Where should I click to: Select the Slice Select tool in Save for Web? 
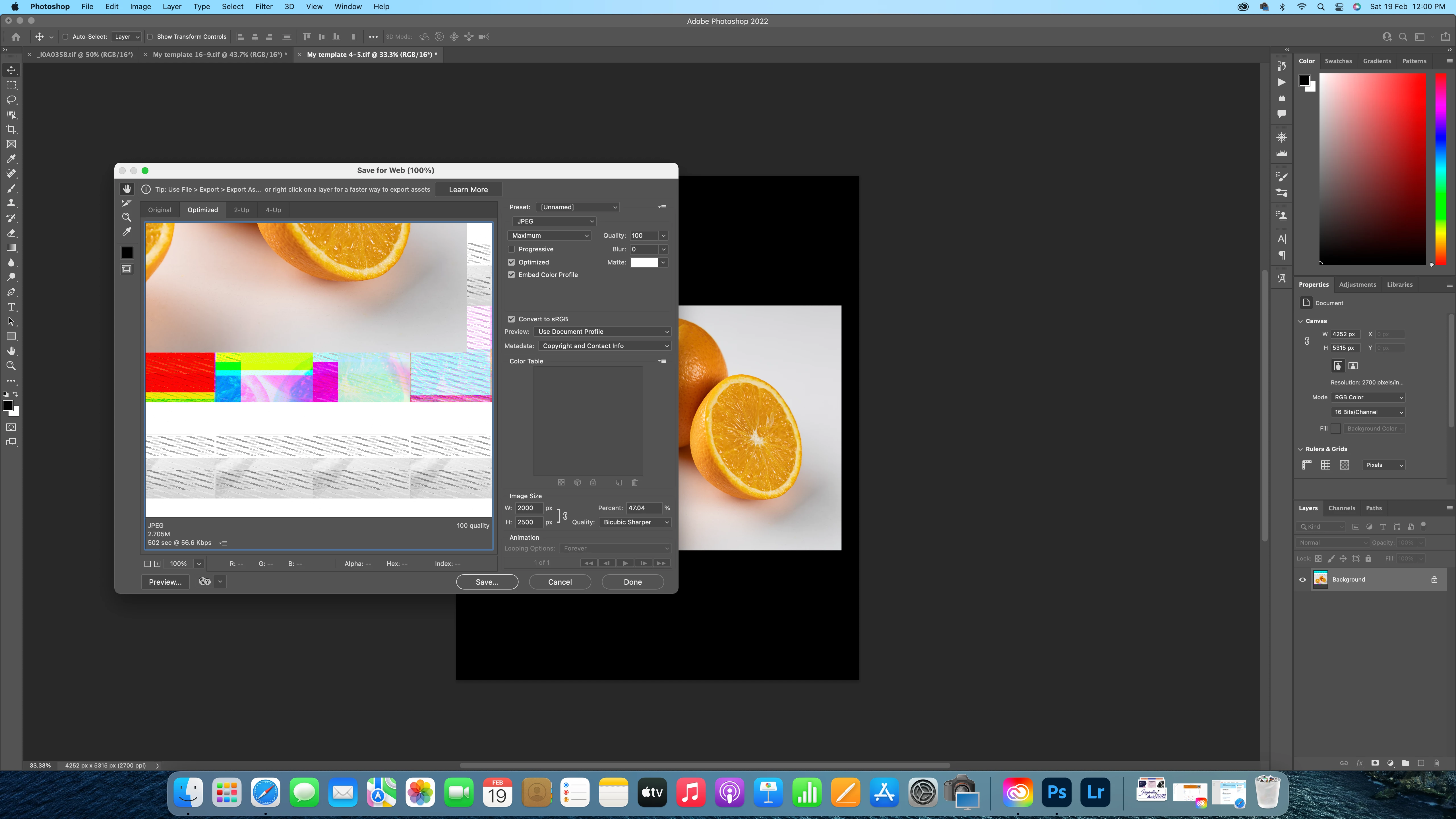[127, 203]
